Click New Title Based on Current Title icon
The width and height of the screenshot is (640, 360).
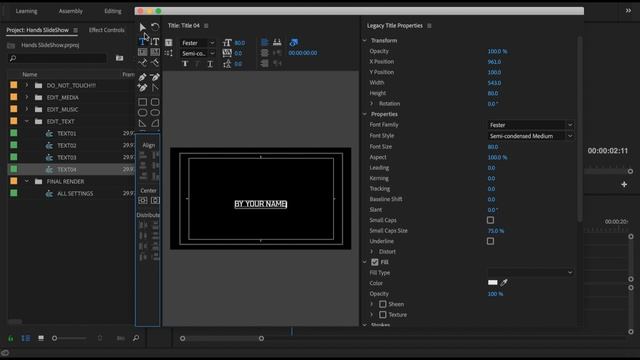click(x=169, y=42)
